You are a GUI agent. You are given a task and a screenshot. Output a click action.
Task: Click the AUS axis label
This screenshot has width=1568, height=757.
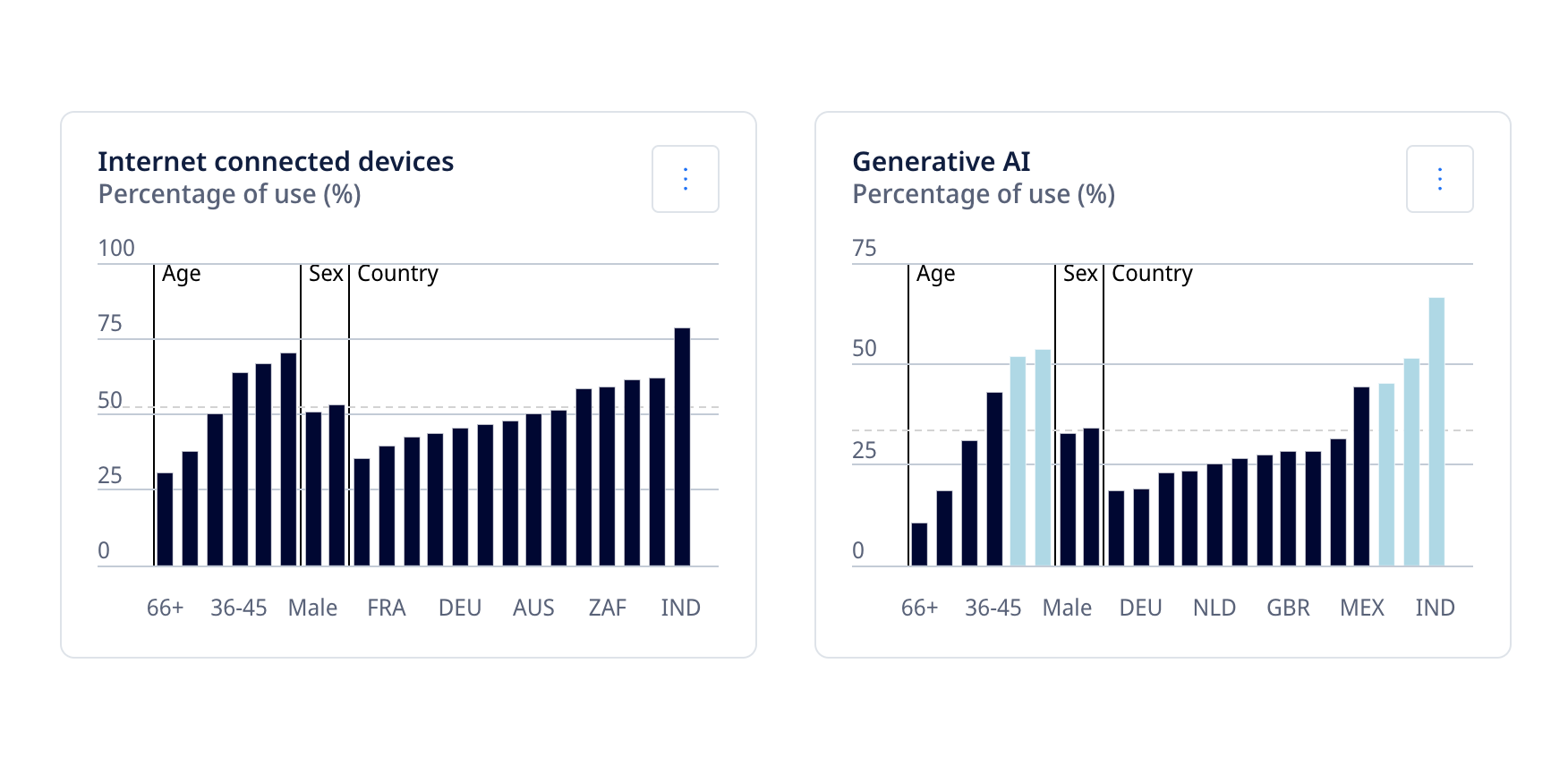[x=533, y=608]
